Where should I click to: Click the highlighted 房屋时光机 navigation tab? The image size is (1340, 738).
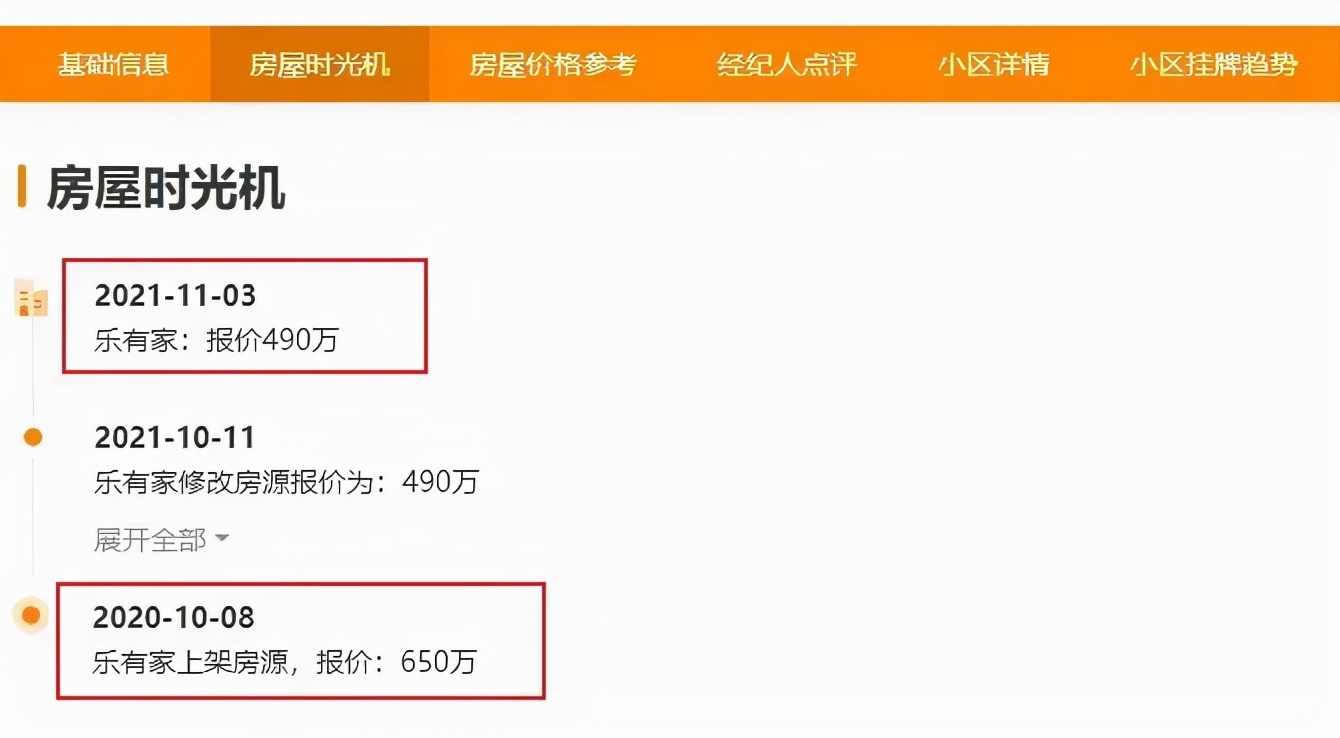tap(318, 62)
